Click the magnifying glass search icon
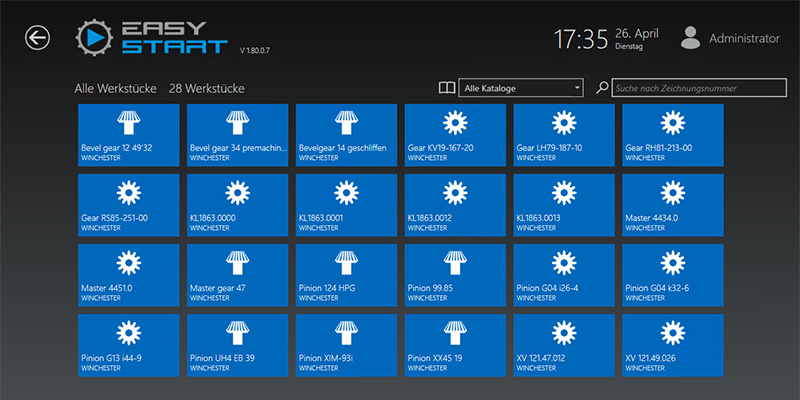Viewport: 800px width, 400px height. (602, 88)
